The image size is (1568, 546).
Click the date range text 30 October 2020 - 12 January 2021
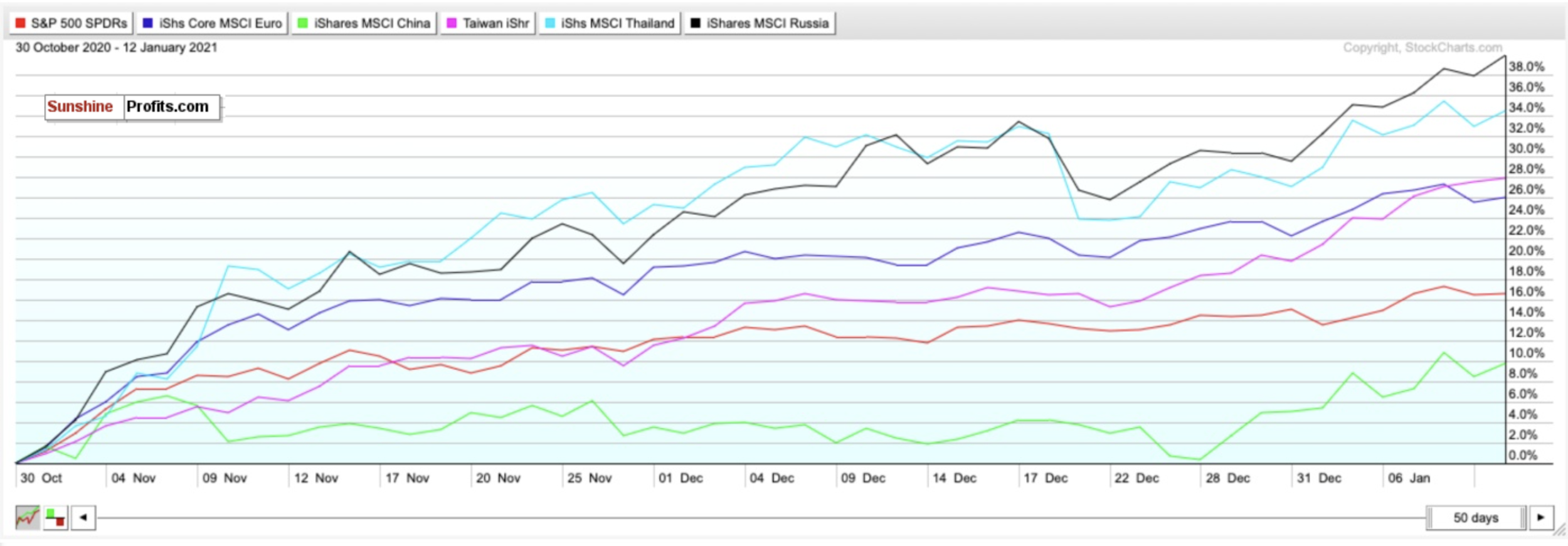117,48
